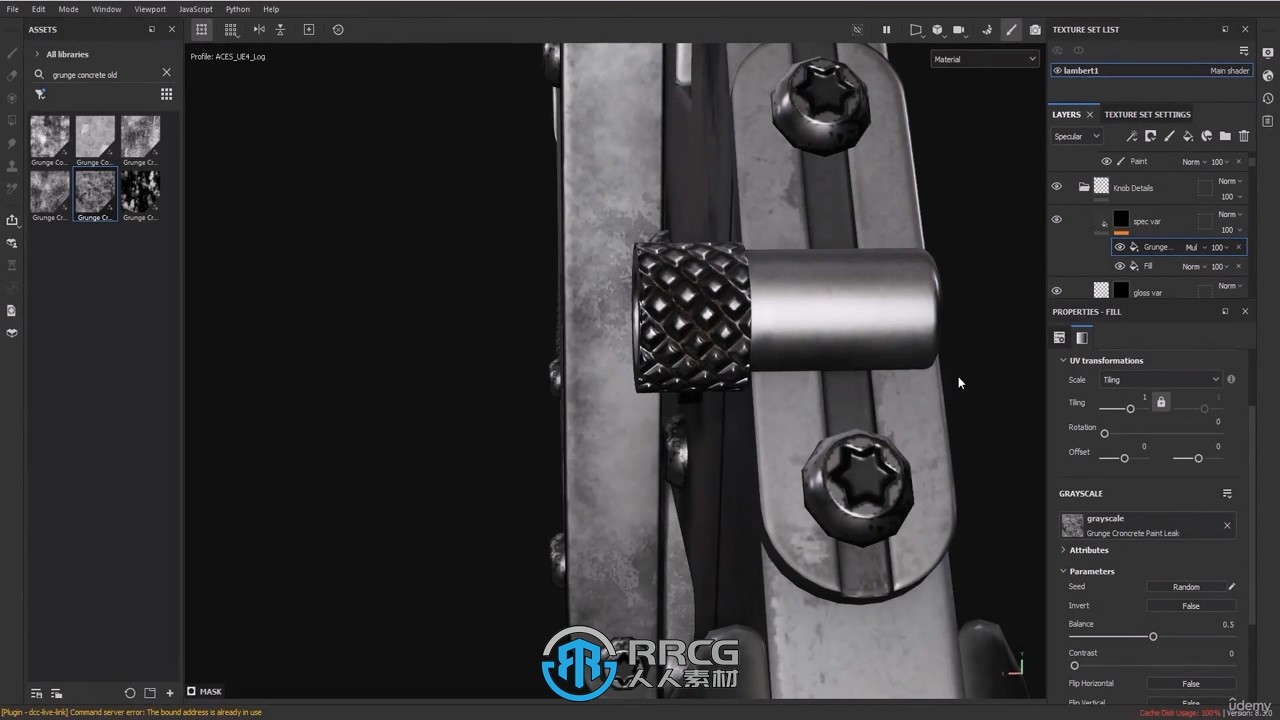This screenshot has height=720, width=1280.
Task: Remove the grayscale Grunge Concrete resource
Action: pyautogui.click(x=1227, y=525)
